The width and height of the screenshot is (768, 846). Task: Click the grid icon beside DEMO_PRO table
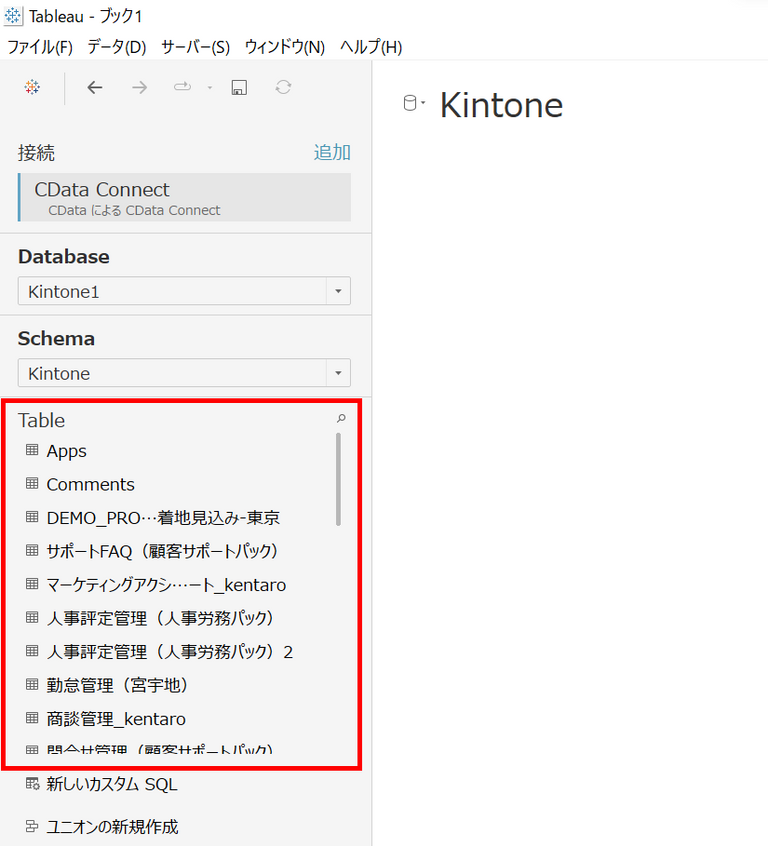[x=32, y=517]
